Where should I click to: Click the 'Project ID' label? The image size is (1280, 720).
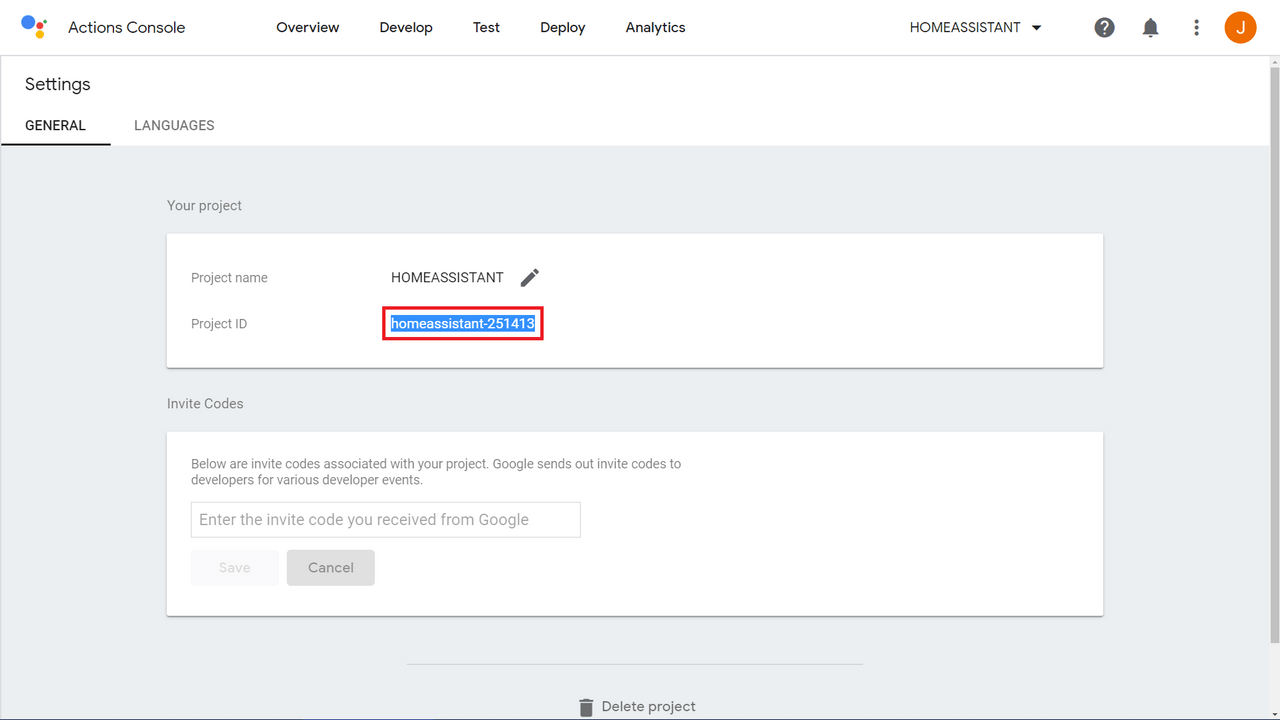pyautogui.click(x=219, y=324)
